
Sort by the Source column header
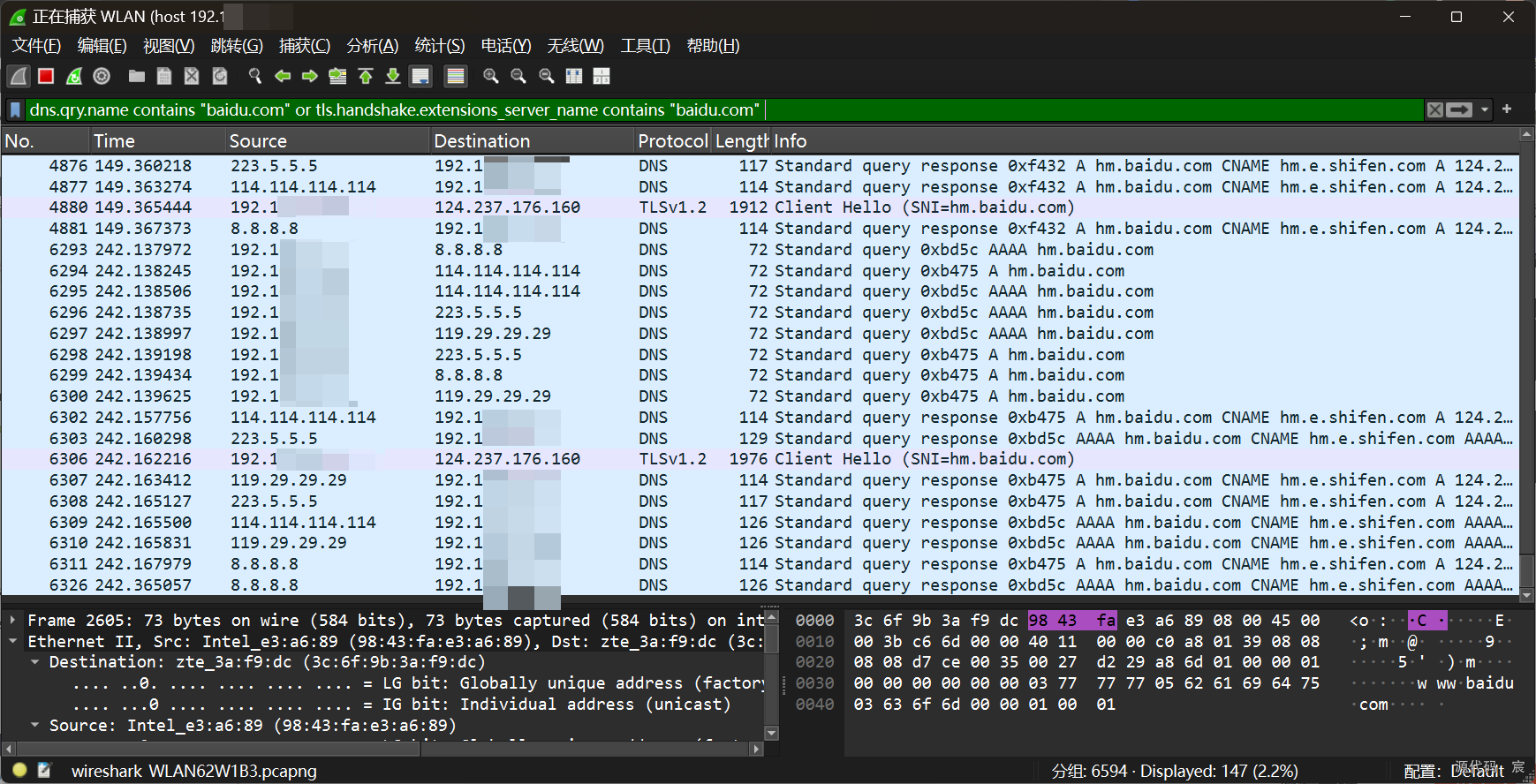[x=328, y=141]
